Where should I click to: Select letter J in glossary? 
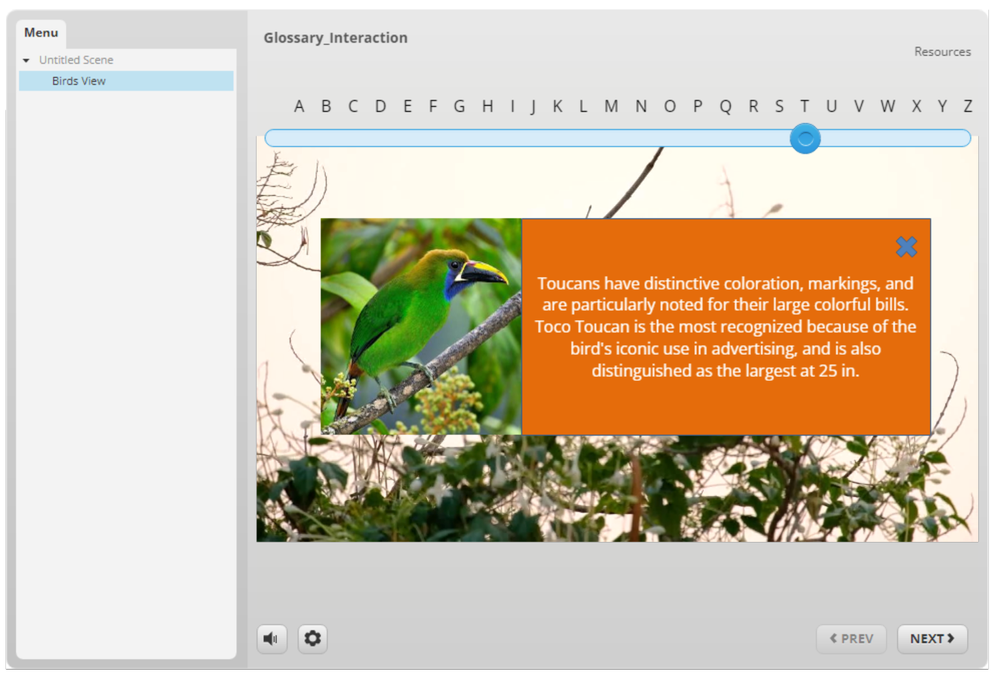[533, 106]
